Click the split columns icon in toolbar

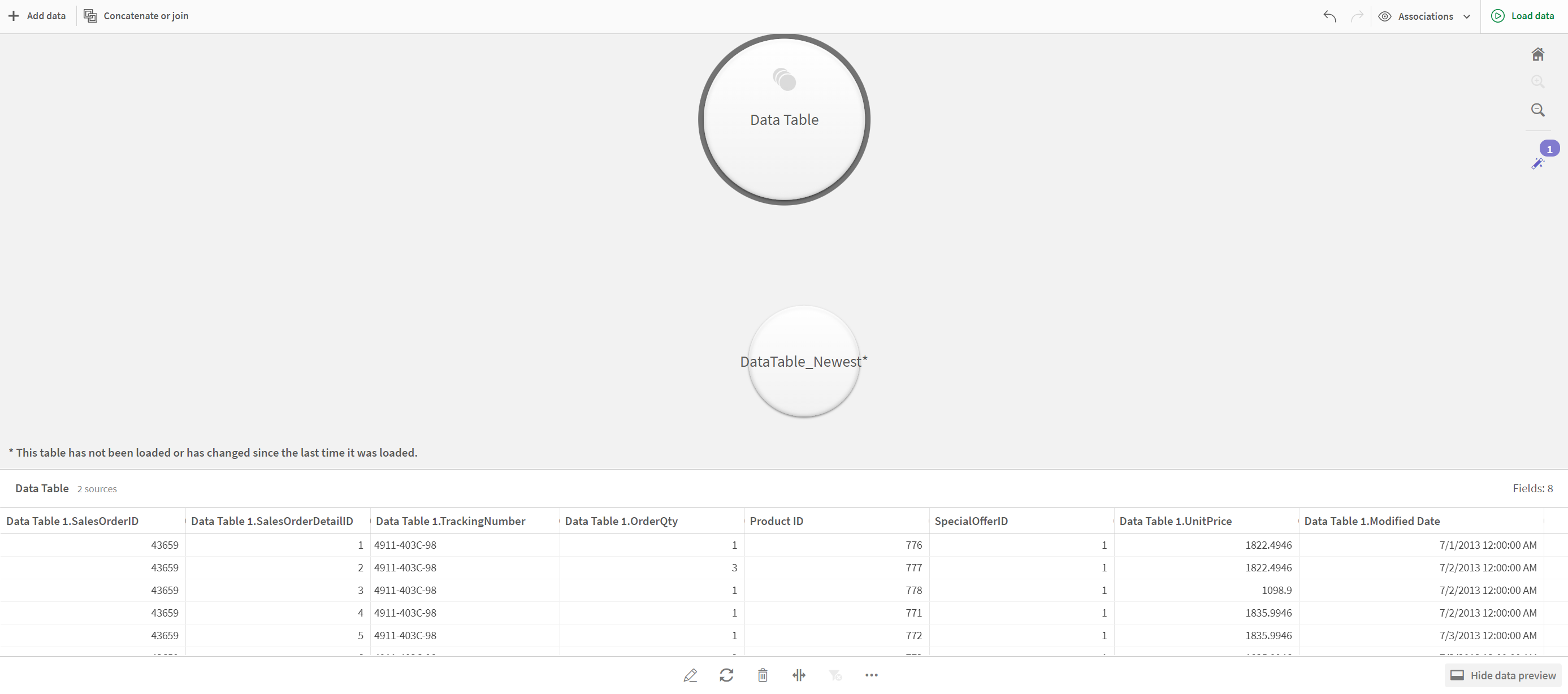800,675
